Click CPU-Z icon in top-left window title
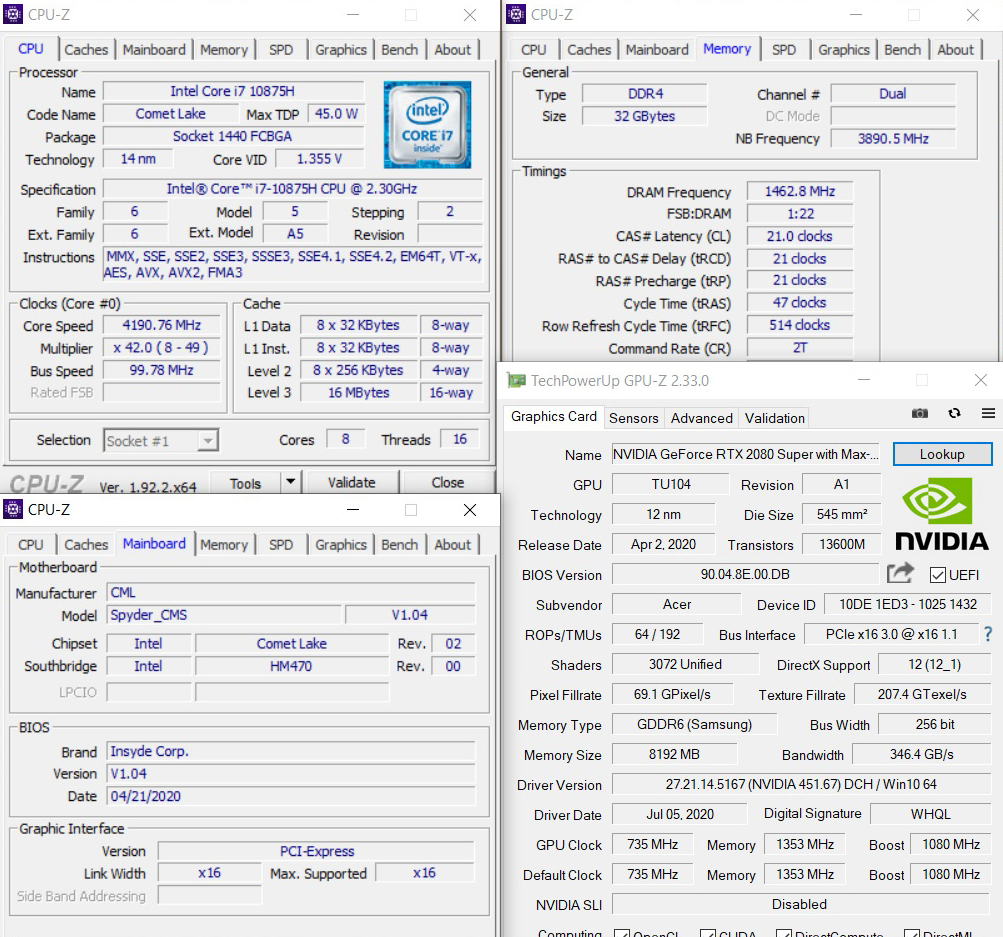The height and width of the screenshot is (937, 1003). click(x=13, y=14)
